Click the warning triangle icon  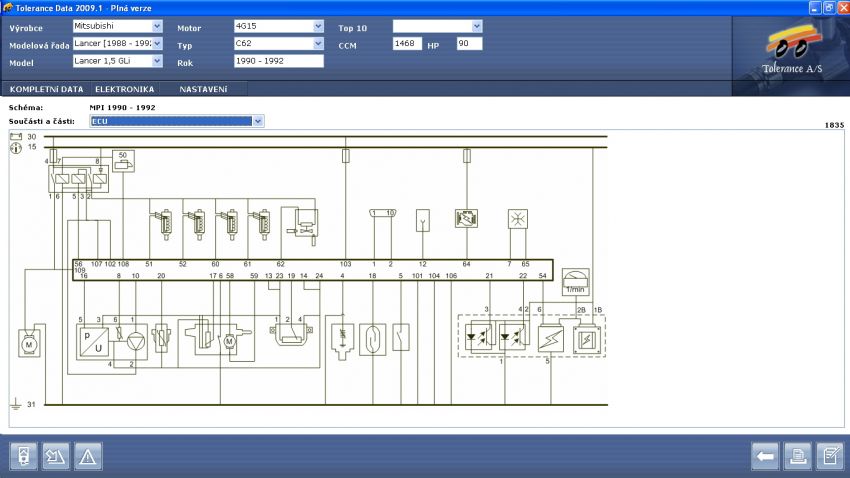click(x=88, y=457)
